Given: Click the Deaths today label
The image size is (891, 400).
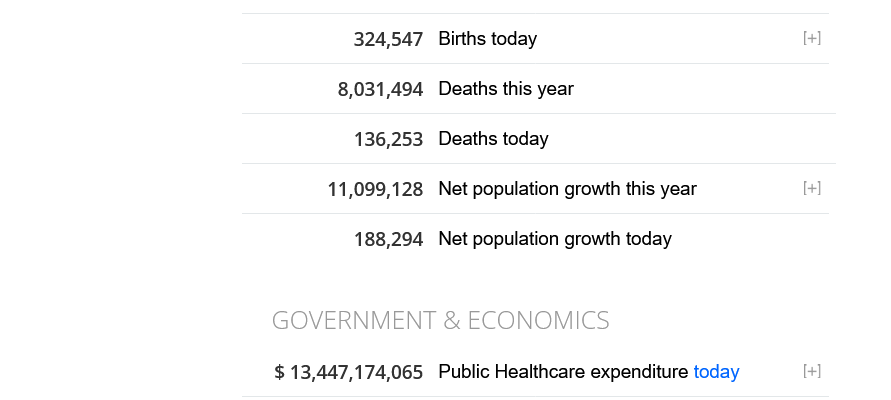Looking at the screenshot, I should (x=493, y=139).
